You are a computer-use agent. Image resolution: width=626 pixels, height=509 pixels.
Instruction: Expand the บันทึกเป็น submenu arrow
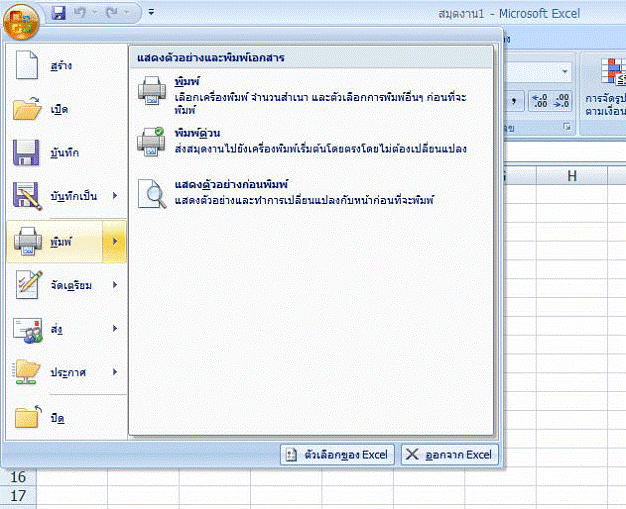point(115,196)
